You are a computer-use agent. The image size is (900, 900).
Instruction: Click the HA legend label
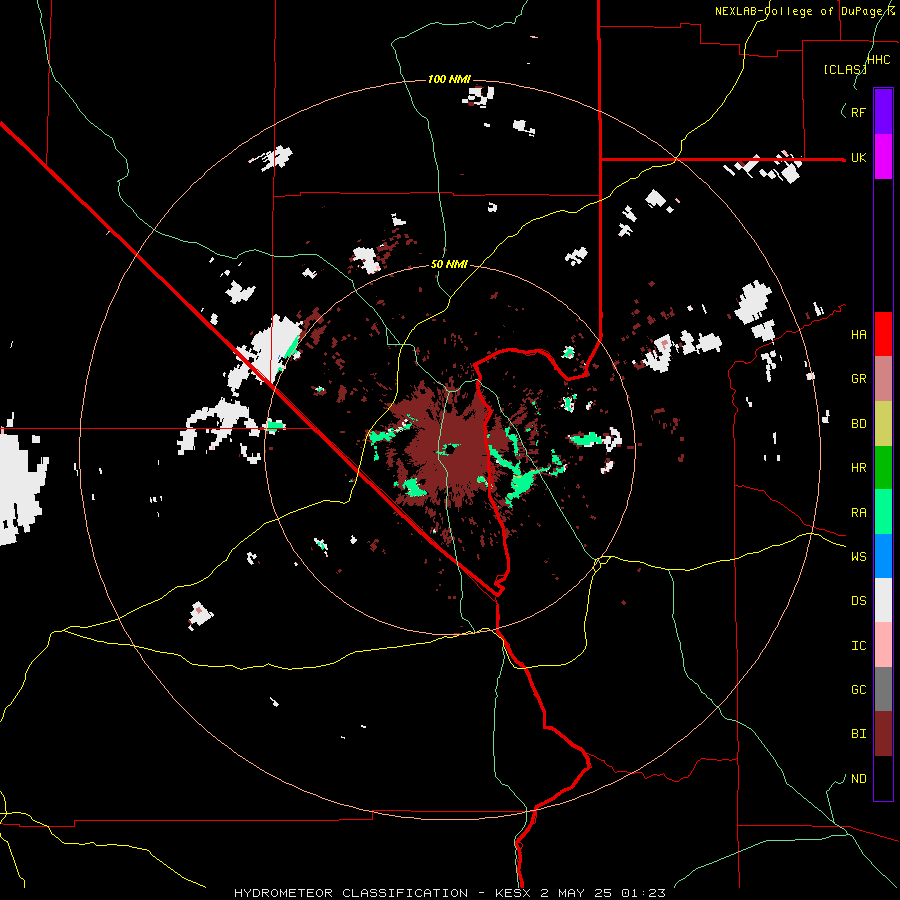858,335
